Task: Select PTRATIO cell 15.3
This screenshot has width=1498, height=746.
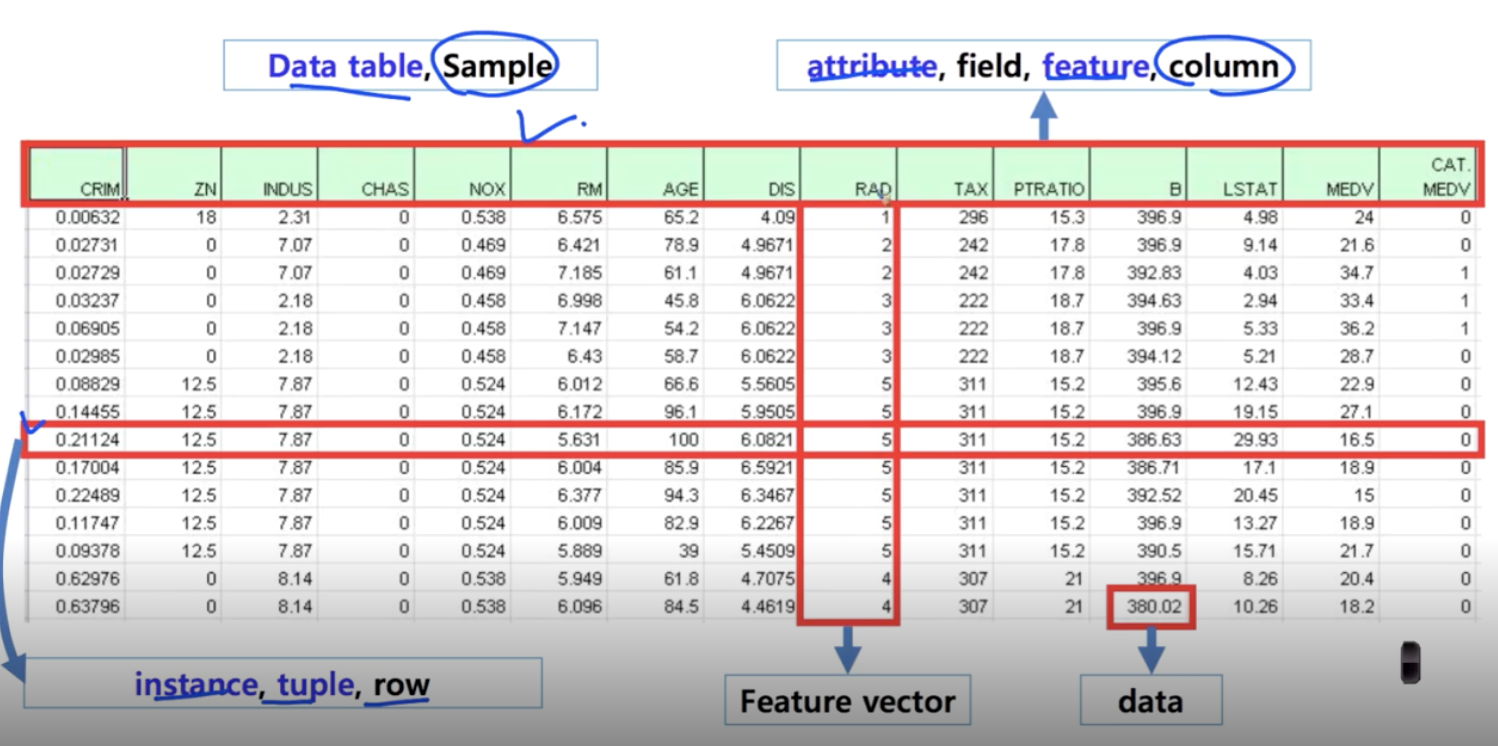Action: pos(1066,217)
